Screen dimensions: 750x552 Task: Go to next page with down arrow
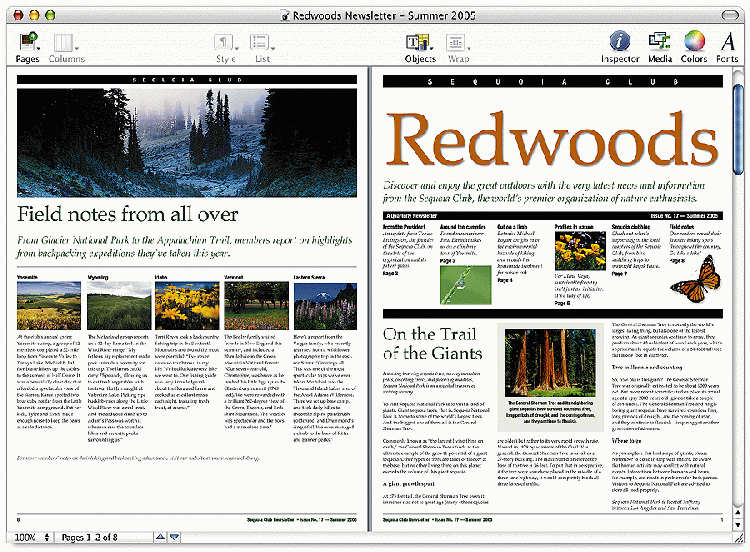pos(174,538)
